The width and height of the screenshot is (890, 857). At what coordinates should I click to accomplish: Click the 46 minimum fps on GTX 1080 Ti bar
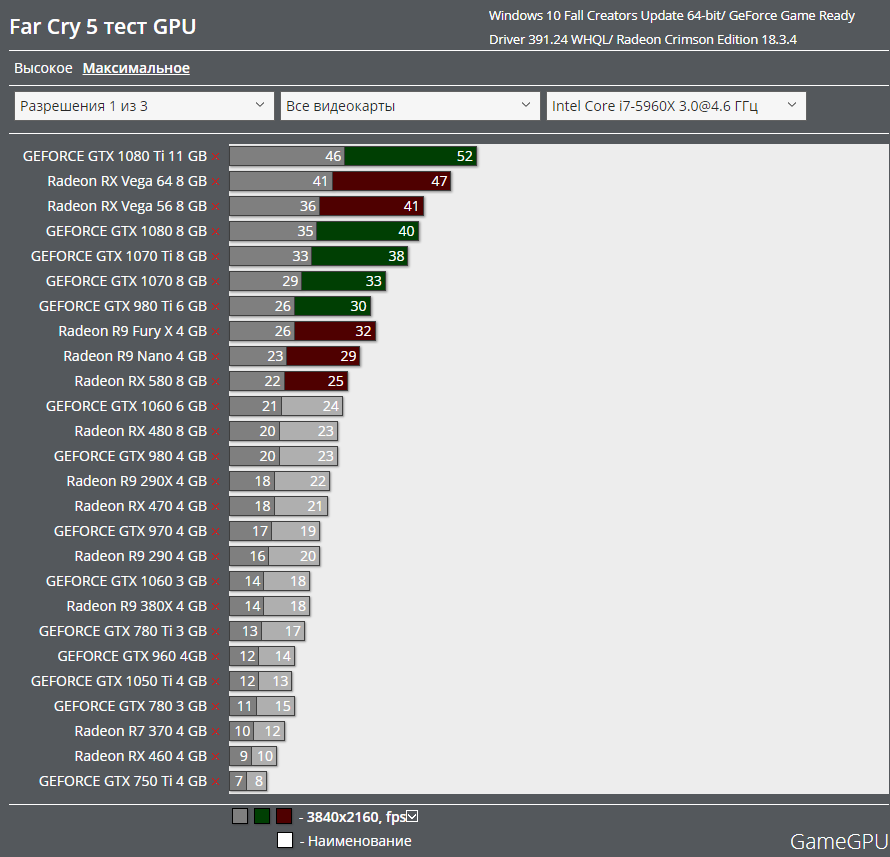tap(333, 156)
